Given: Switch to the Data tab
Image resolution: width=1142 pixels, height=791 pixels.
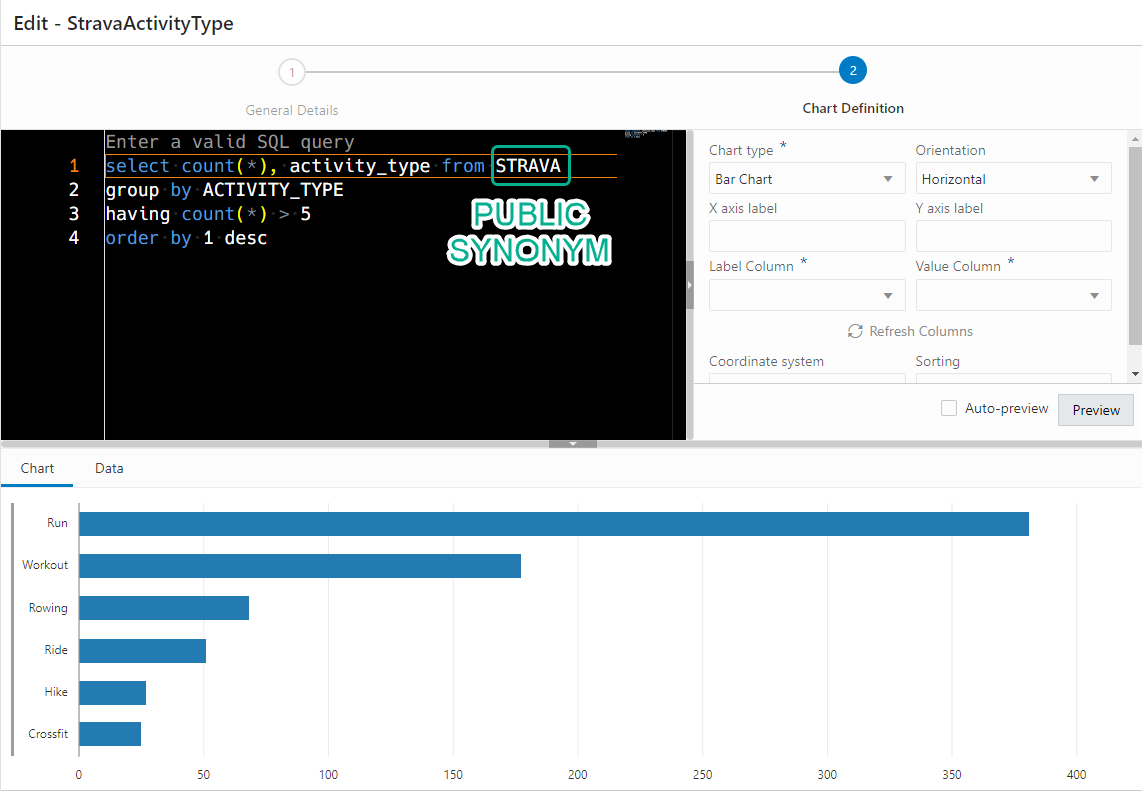Looking at the screenshot, I should (x=109, y=468).
